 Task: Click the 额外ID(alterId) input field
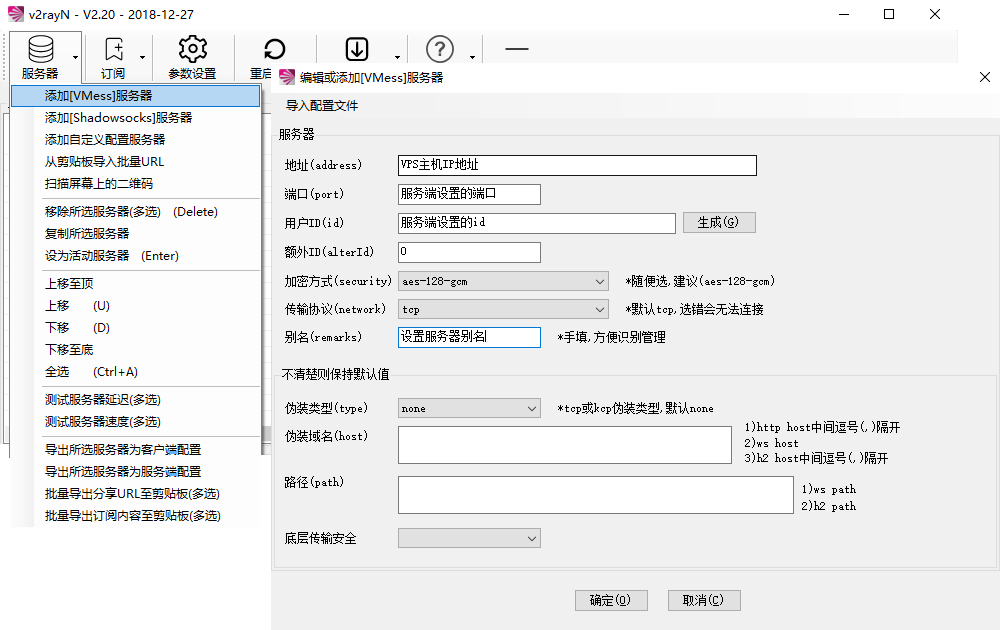coord(469,252)
